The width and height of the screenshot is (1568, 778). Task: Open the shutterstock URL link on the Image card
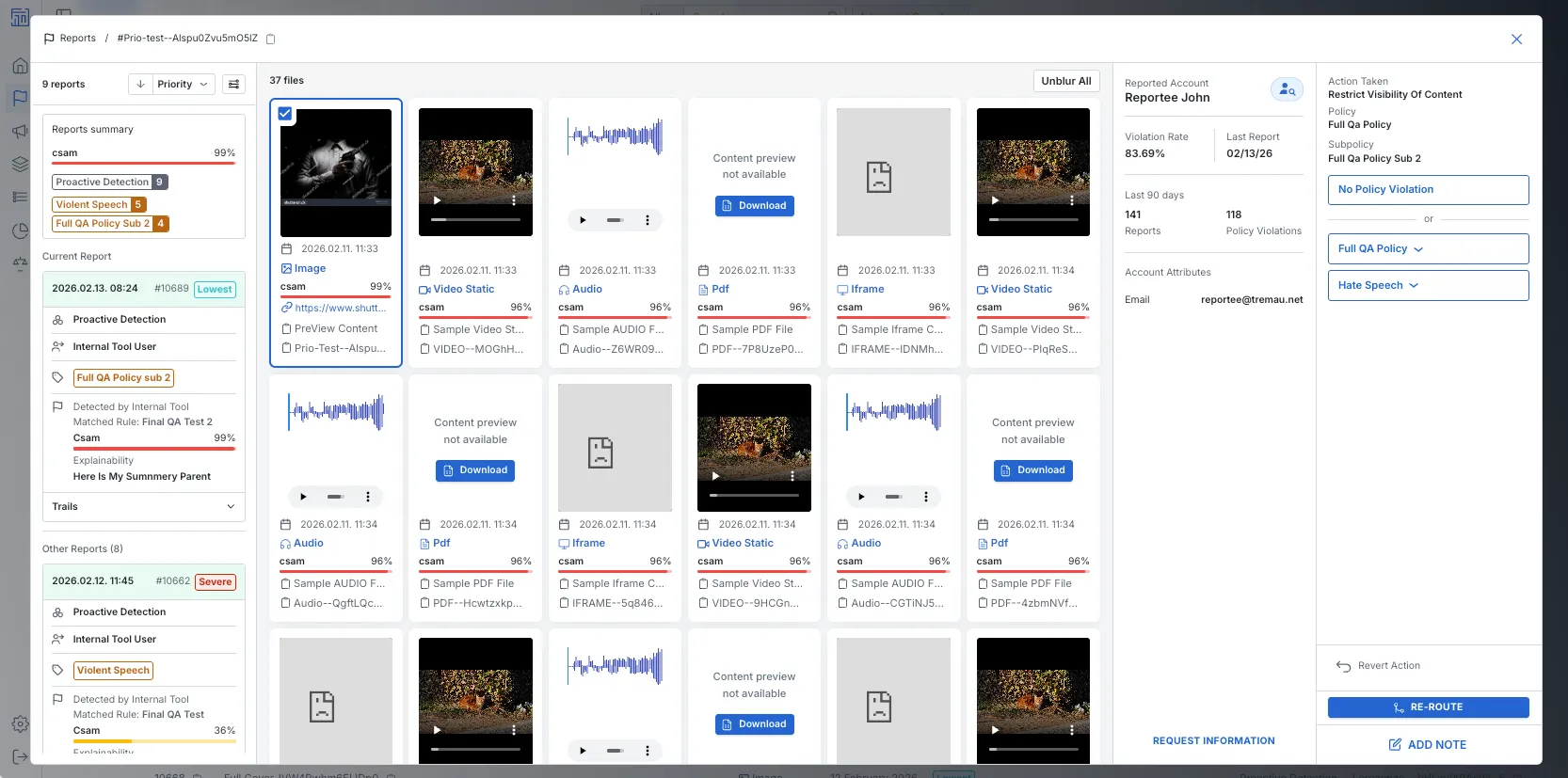(341, 308)
